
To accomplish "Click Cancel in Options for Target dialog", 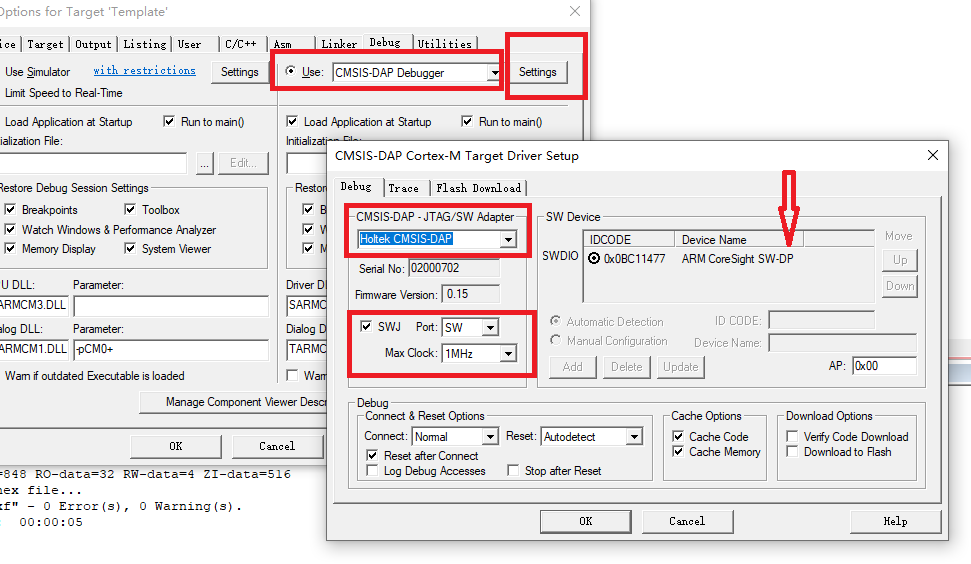I will point(277,446).
